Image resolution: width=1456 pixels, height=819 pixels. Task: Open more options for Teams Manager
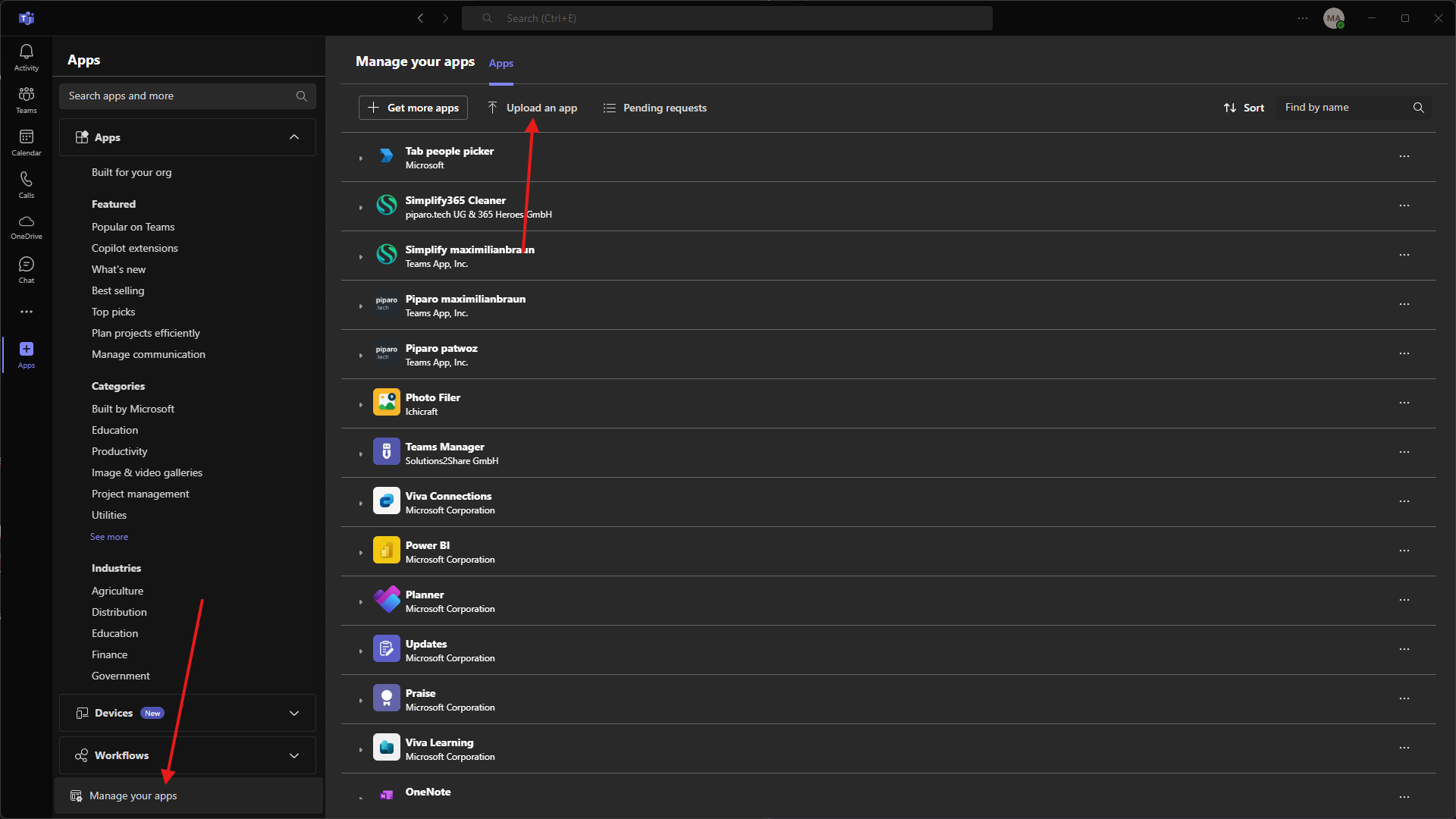1404,452
